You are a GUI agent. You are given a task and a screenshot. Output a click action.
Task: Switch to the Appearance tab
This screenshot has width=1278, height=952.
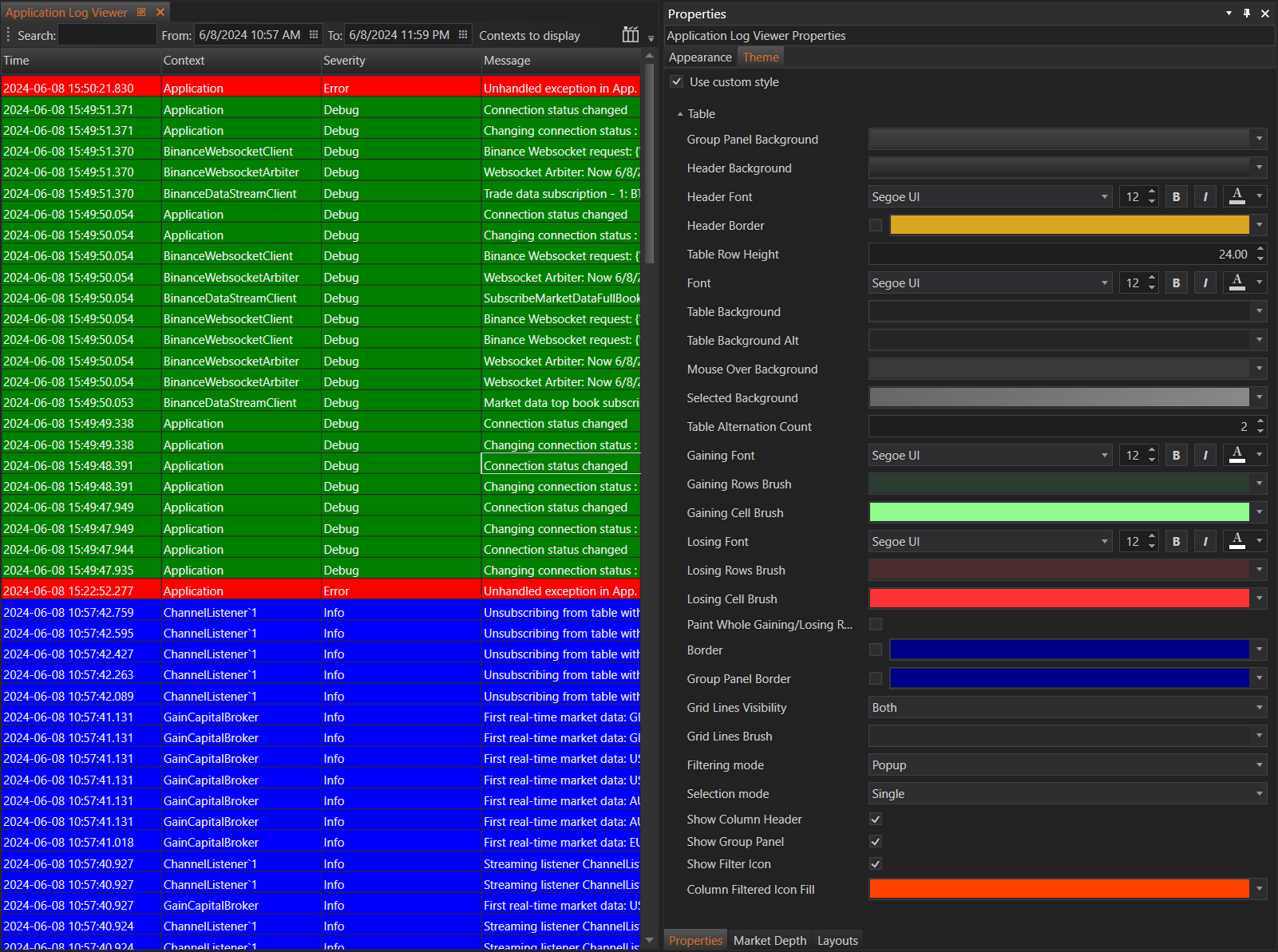pos(700,57)
